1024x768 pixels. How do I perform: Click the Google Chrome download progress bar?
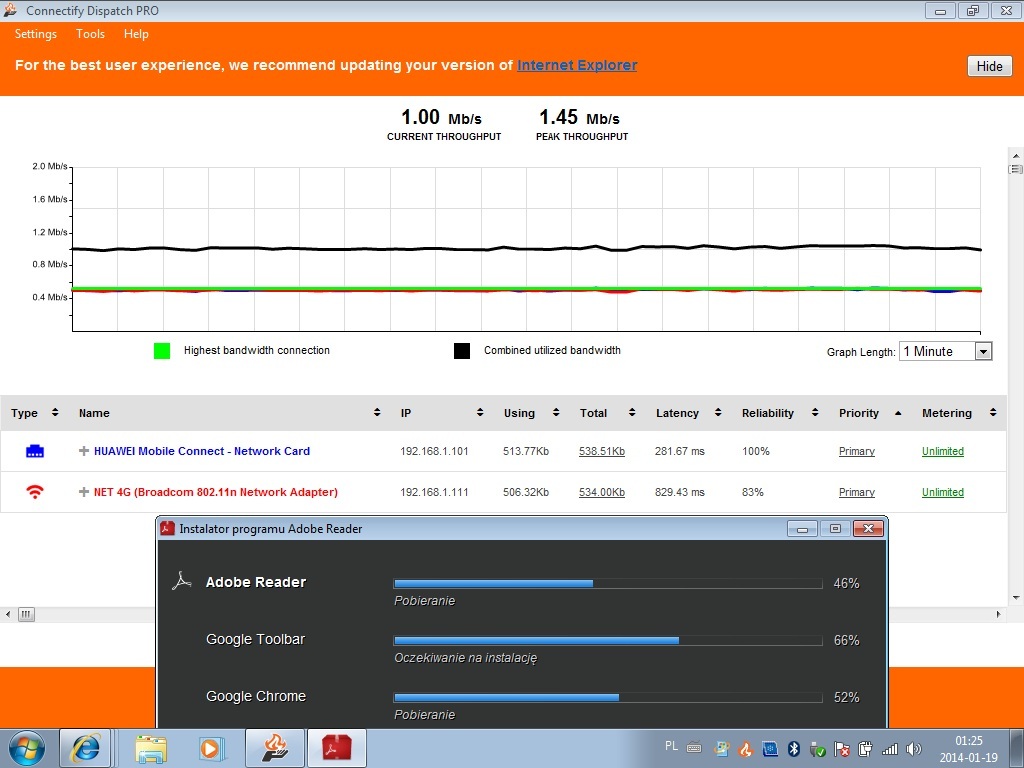[608, 697]
